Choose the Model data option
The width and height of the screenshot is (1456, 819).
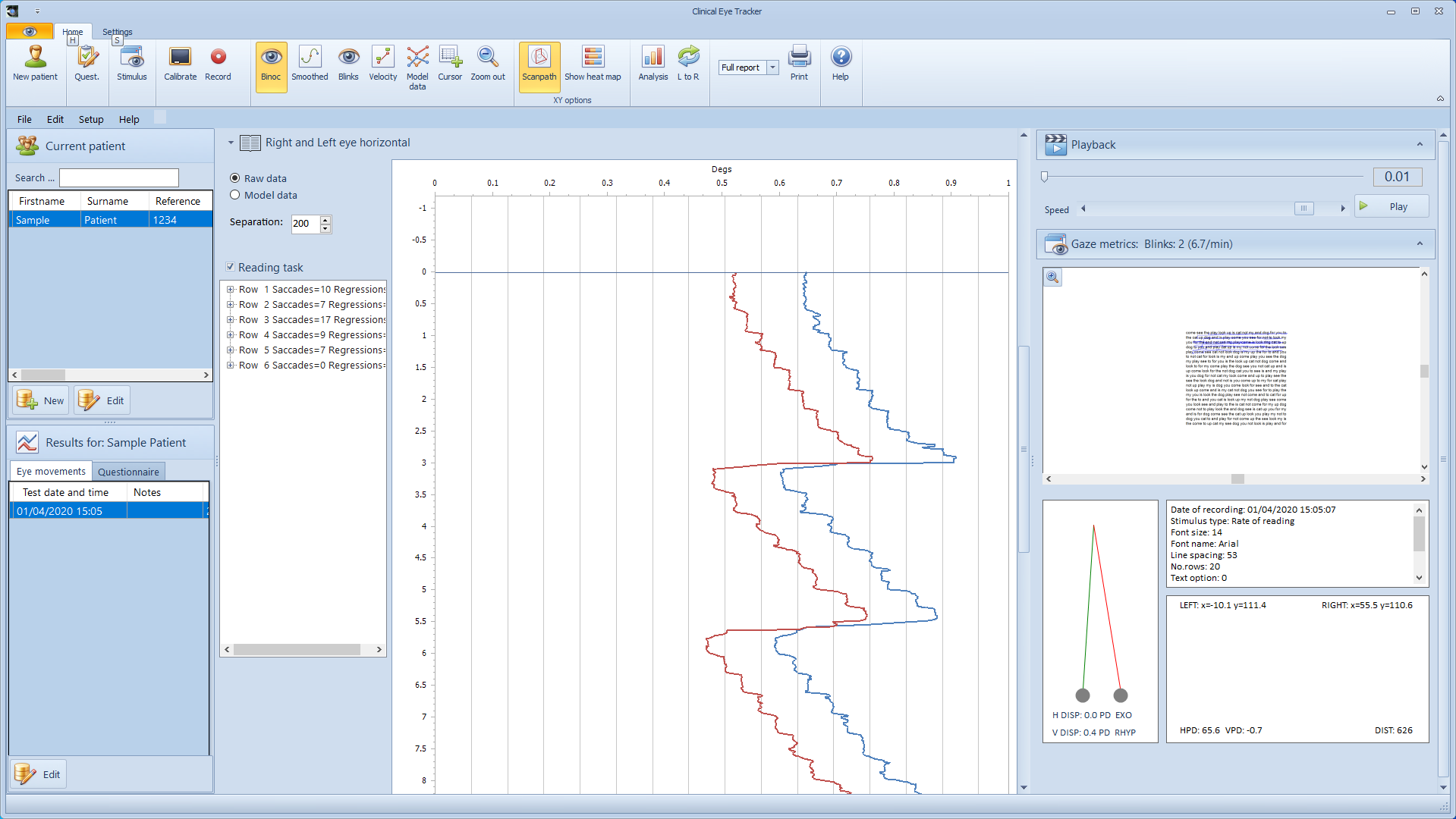[235, 195]
